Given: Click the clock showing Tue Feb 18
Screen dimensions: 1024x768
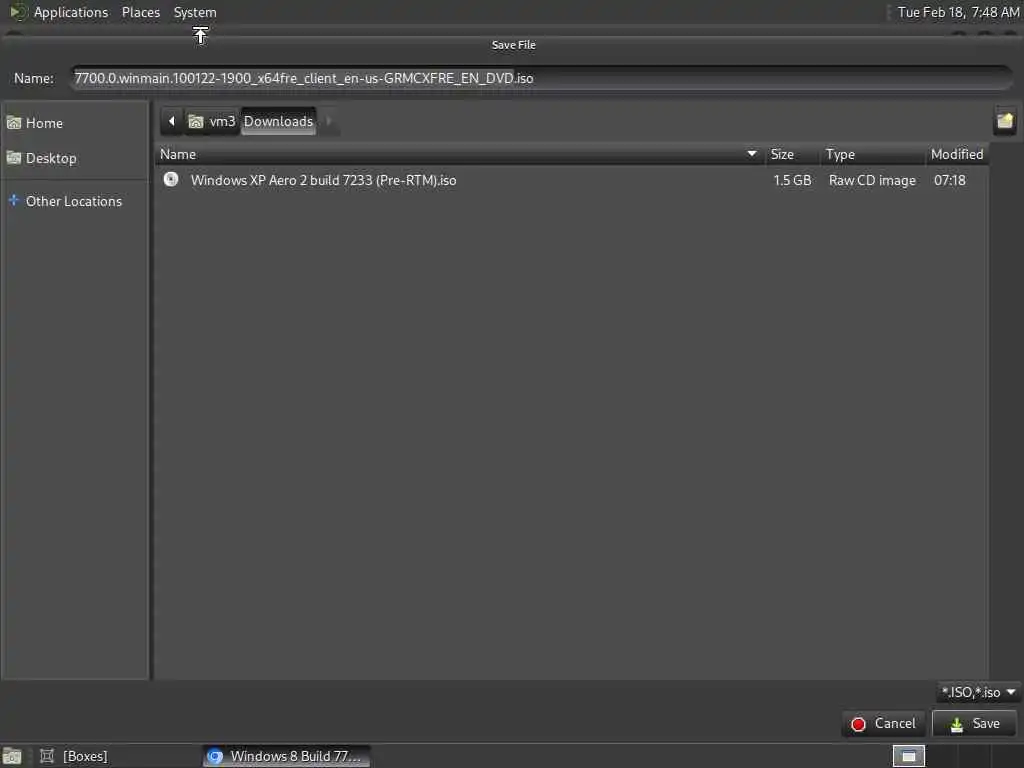Looking at the screenshot, I should (957, 12).
